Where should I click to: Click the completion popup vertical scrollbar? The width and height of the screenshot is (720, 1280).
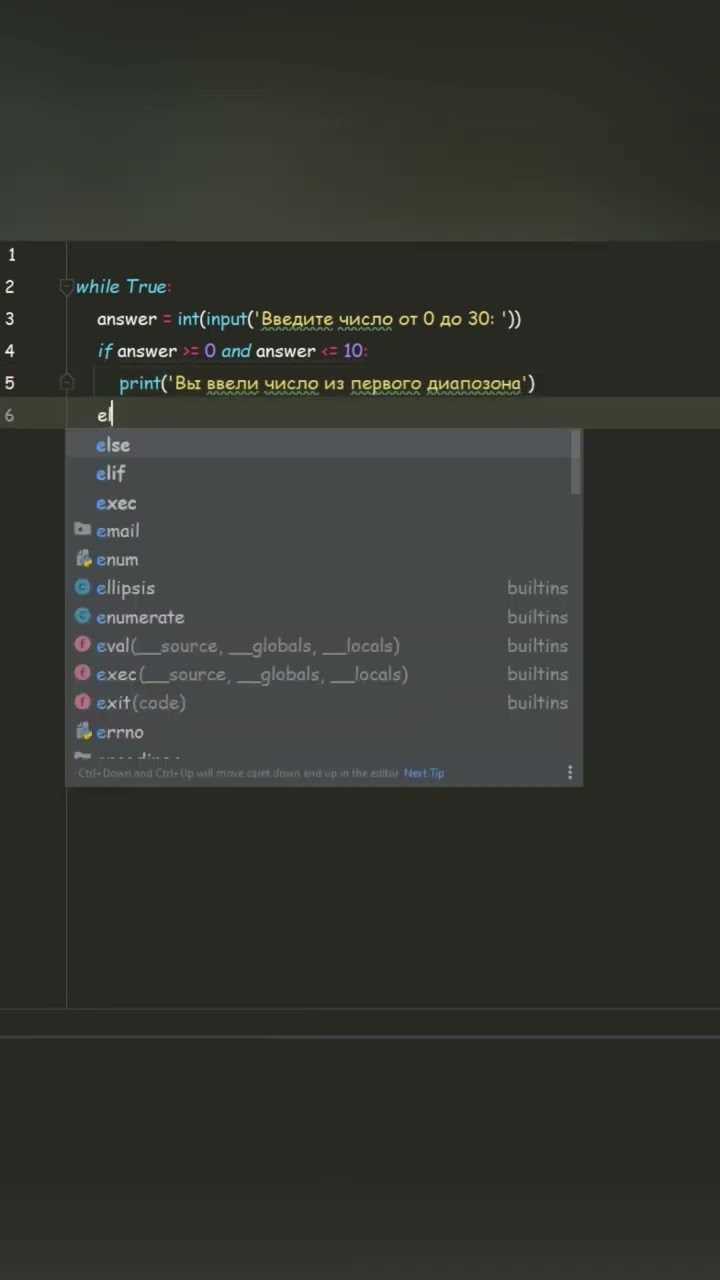[576, 462]
